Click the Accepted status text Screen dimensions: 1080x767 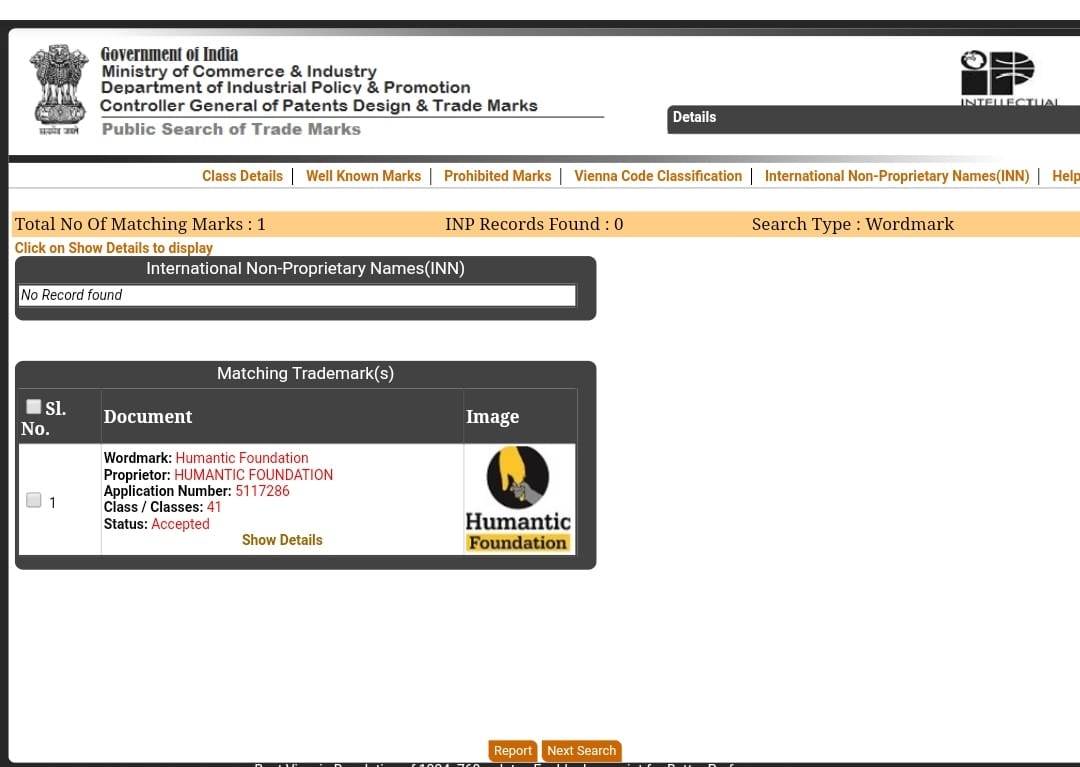click(x=180, y=524)
